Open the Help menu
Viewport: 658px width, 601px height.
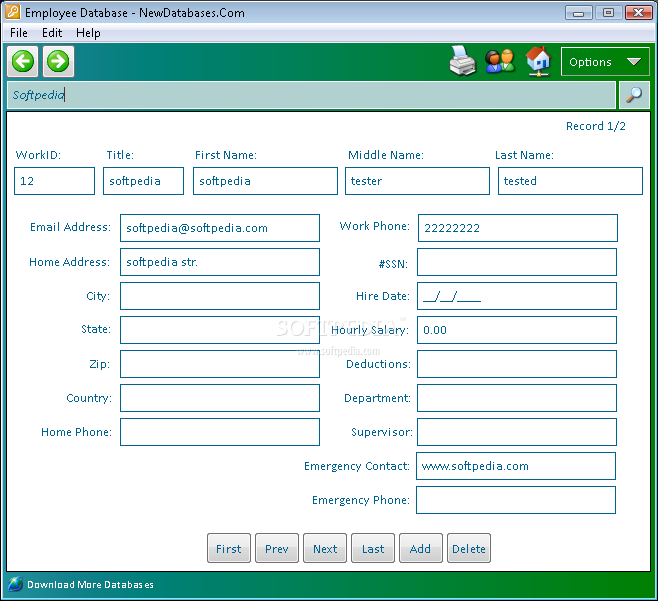[88, 33]
